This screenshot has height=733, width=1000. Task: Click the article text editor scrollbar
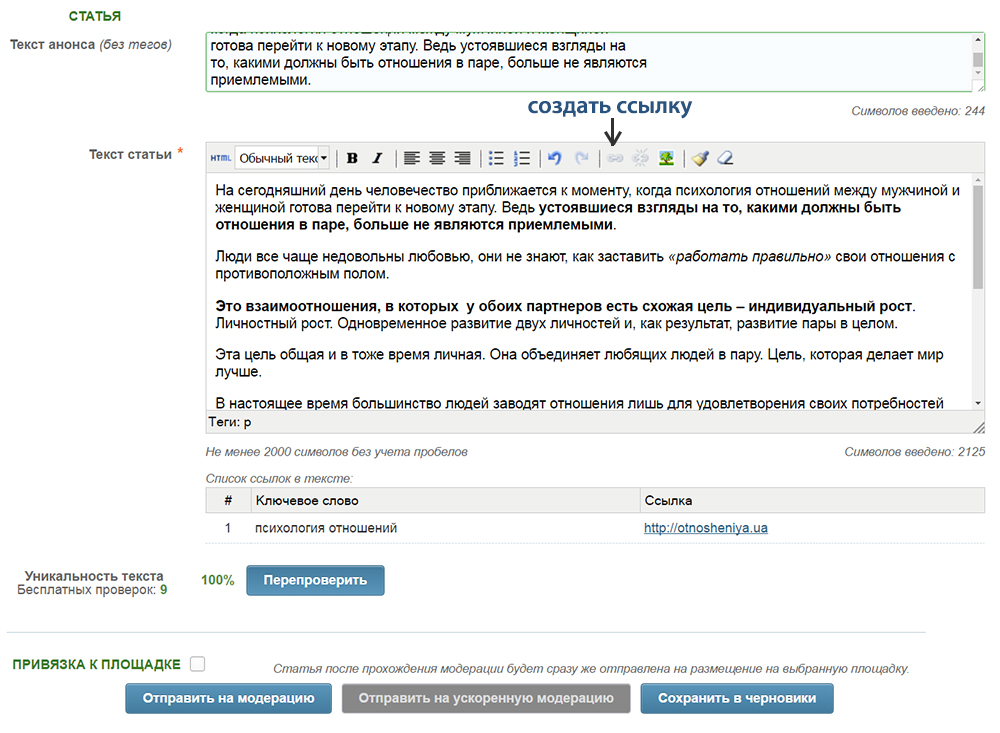pos(978,290)
